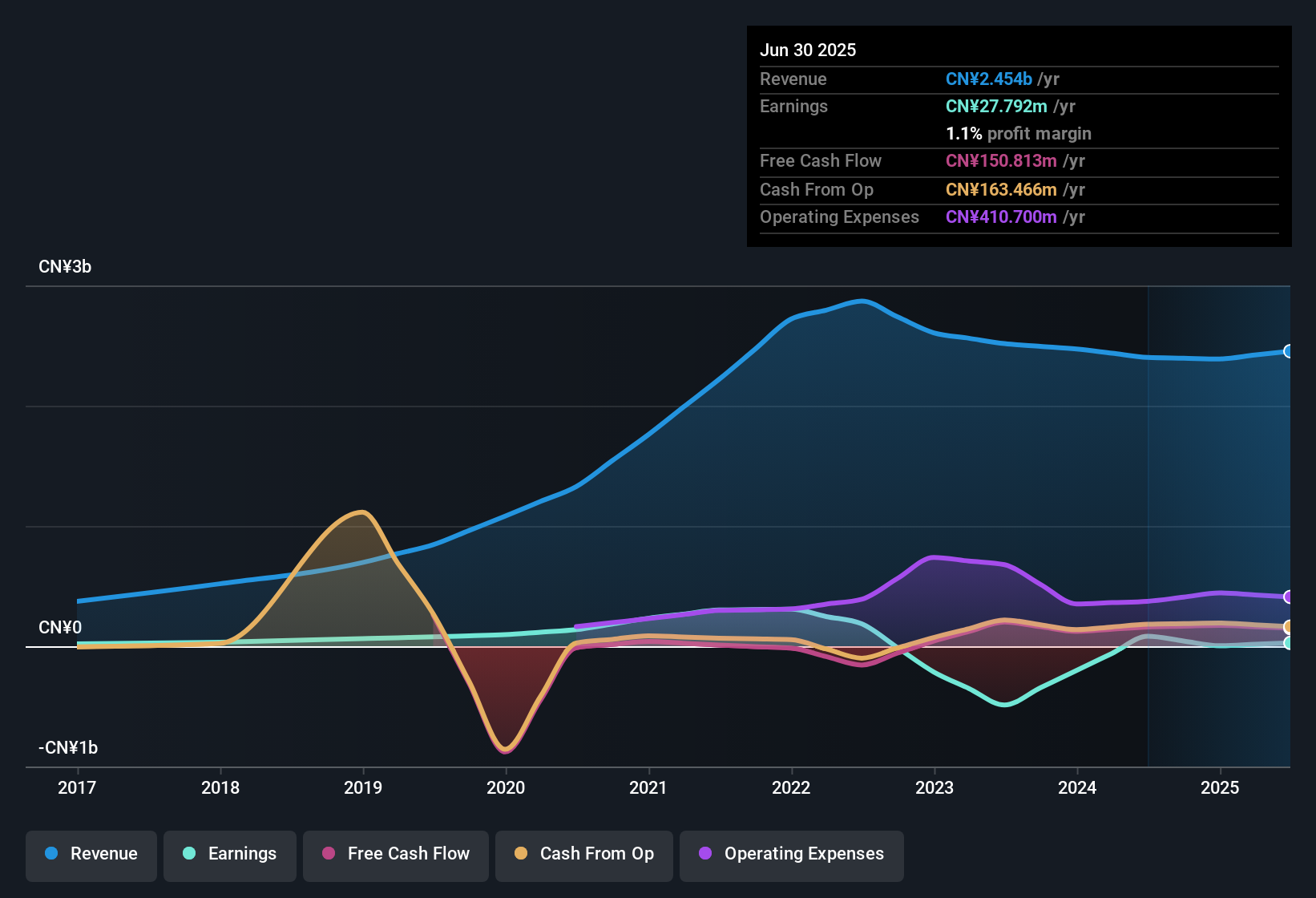This screenshot has width=1316, height=898.
Task: Click the Earnings endpoint circle on chart edge
Action: coord(1288,643)
